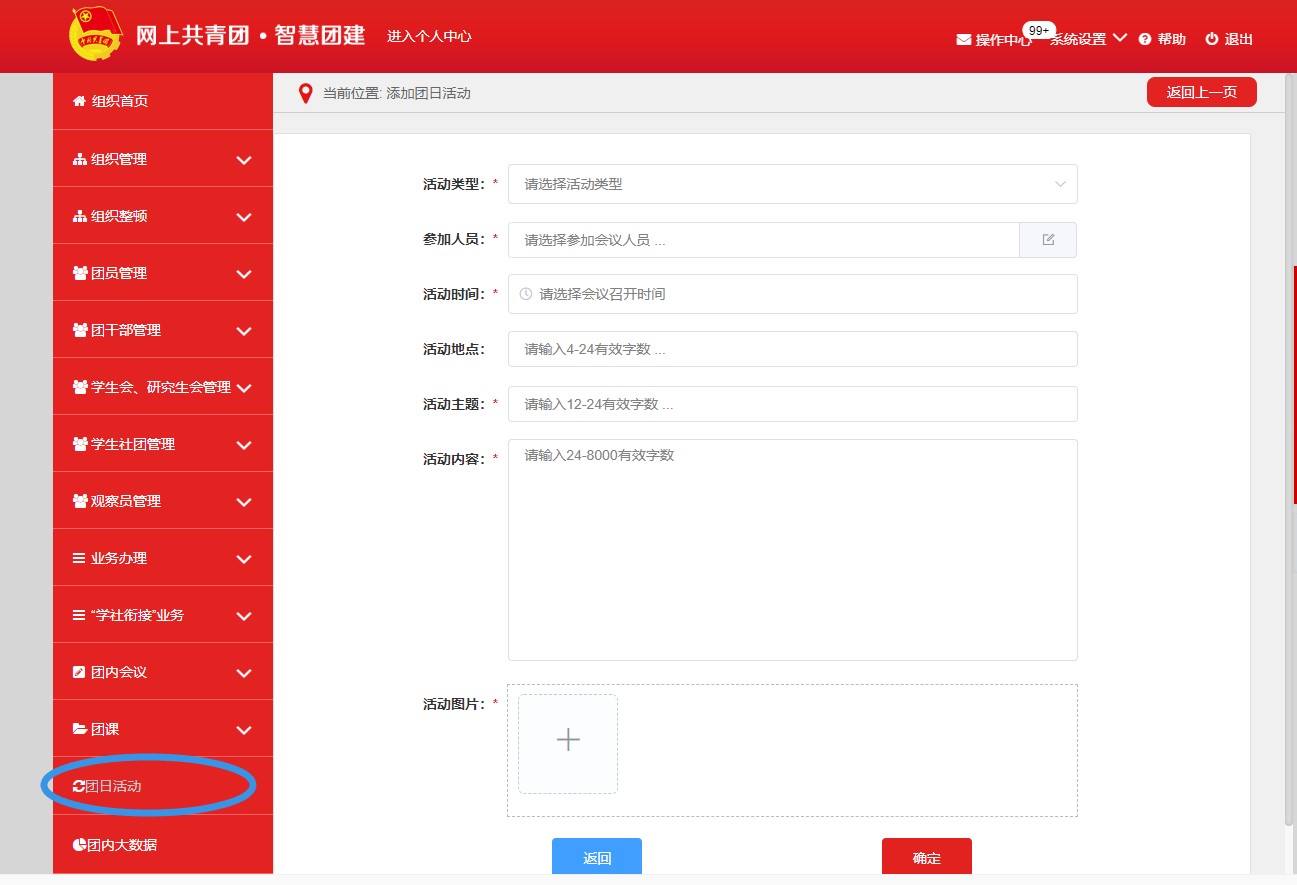This screenshot has height=885, width=1297.
Task: Select 团内大数据 in the sidebar
Action: click(163, 845)
